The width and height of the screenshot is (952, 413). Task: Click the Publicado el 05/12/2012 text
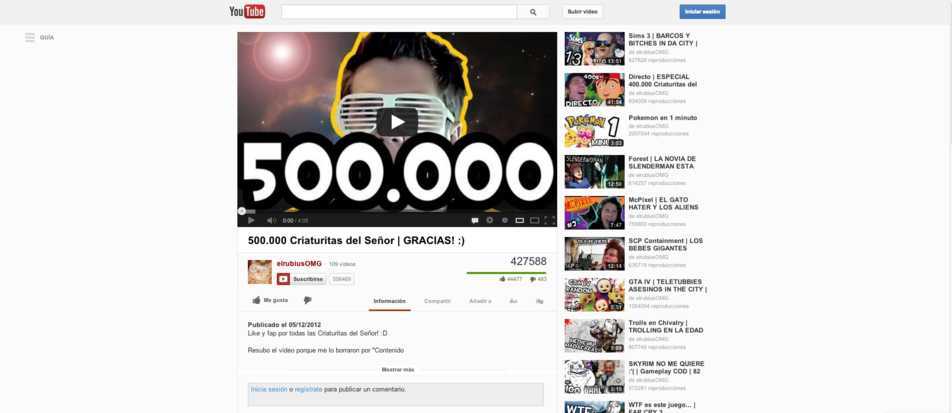click(x=284, y=325)
